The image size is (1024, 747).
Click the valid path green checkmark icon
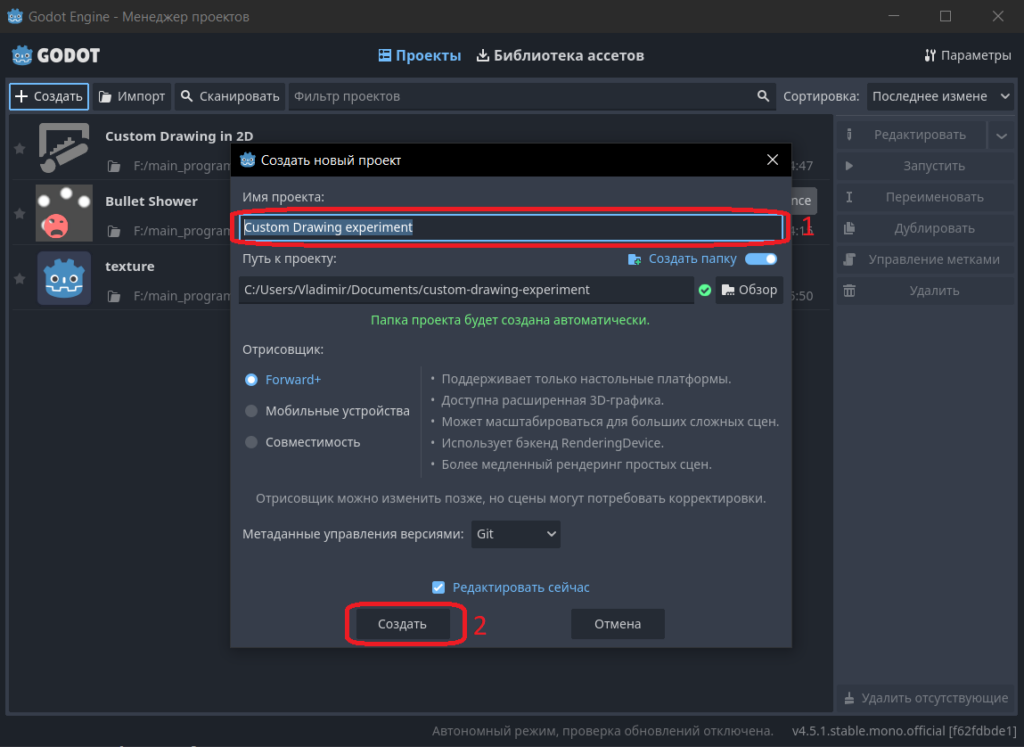705,290
